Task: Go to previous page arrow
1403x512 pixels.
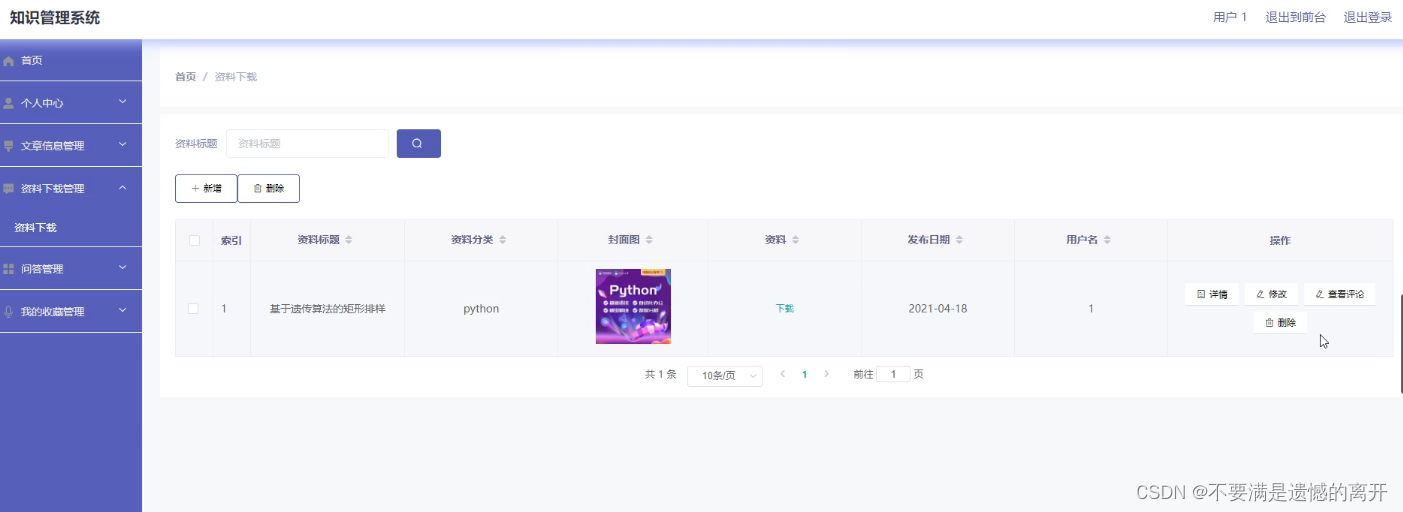Action: (x=782, y=374)
